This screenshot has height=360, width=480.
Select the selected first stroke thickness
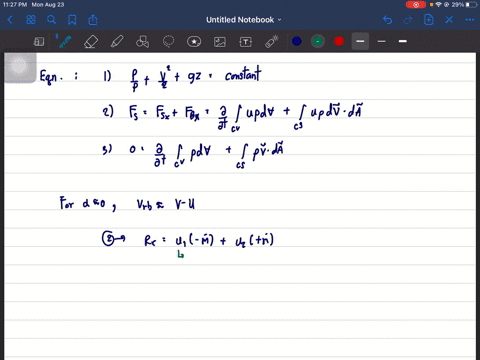coord(360,41)
